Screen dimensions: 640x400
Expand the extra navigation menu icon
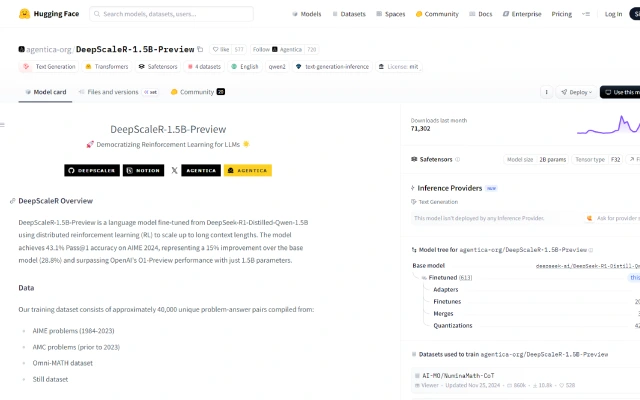(586, 14)
